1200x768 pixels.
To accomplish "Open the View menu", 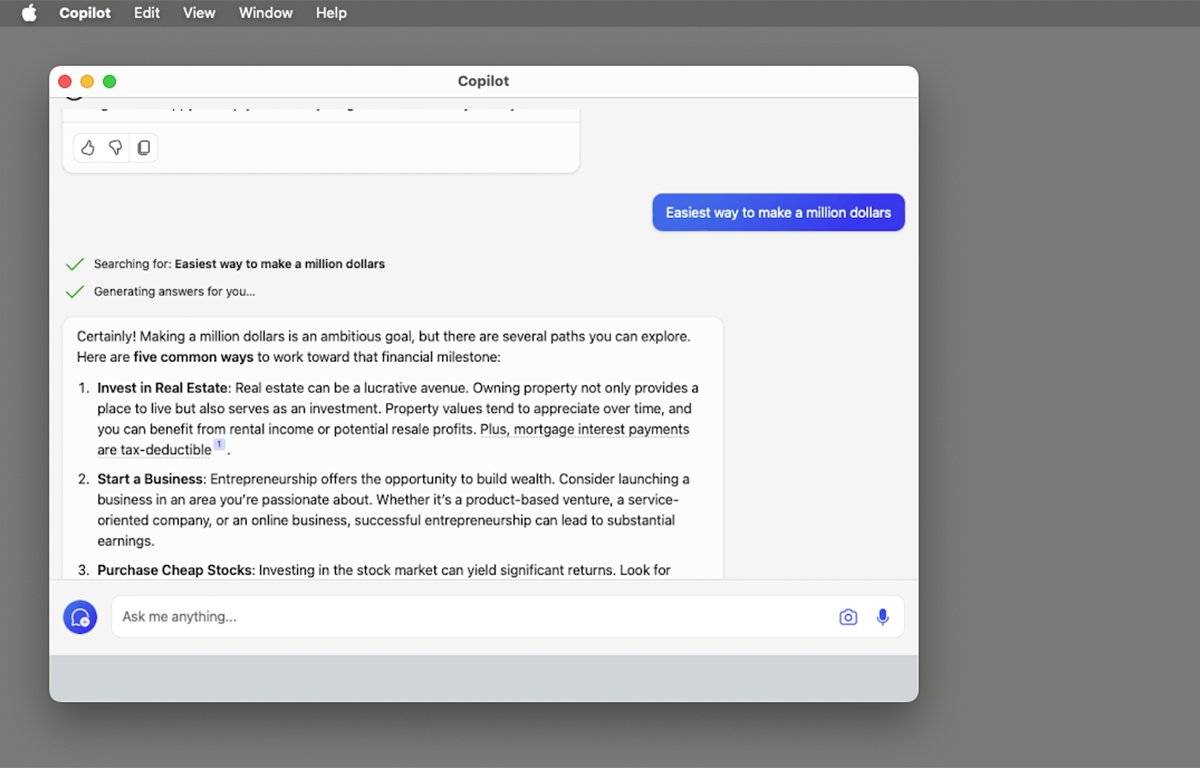I will coord(199,13).
